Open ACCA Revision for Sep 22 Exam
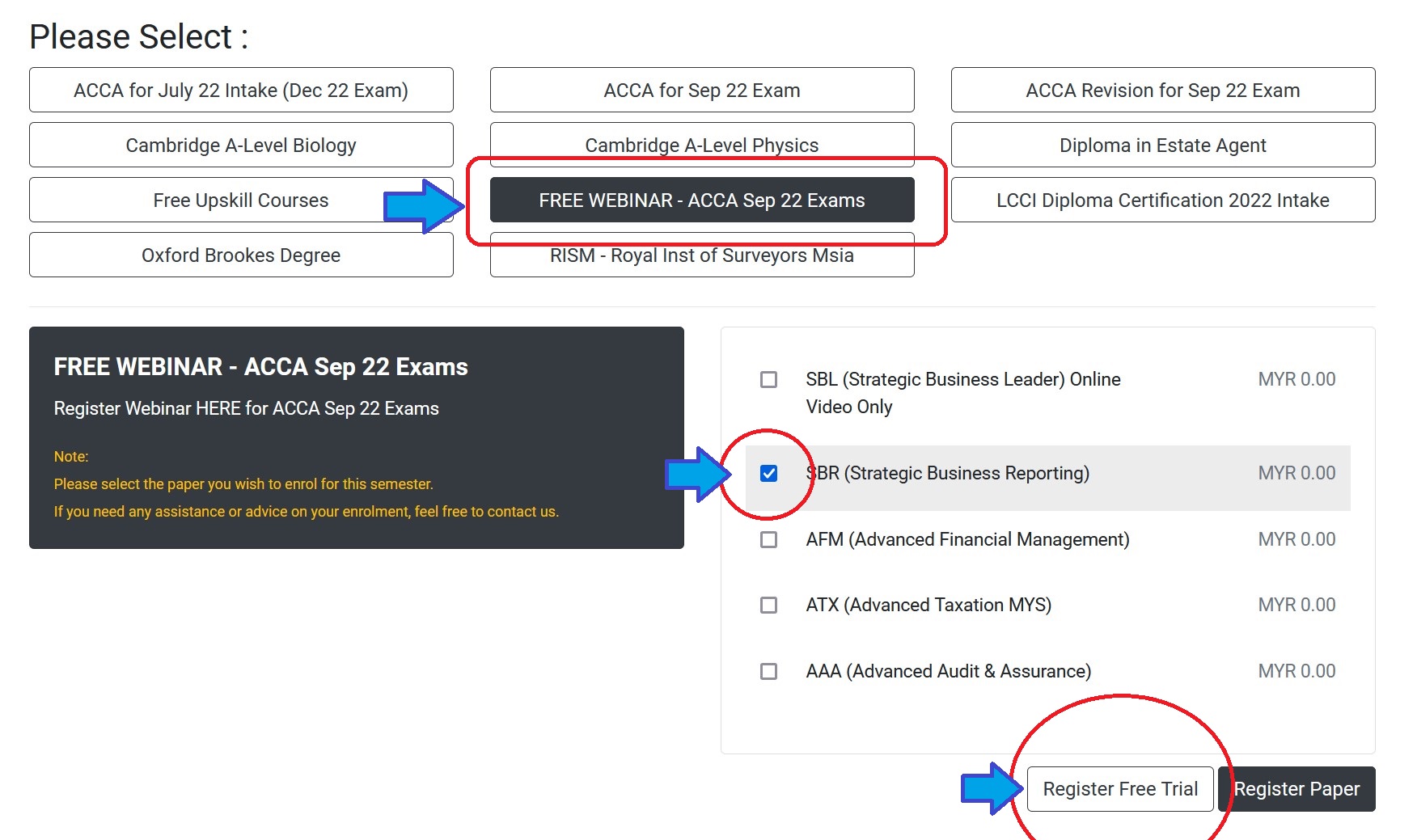The height and width of the screenshot is (840, 1417). (1163, 90)
